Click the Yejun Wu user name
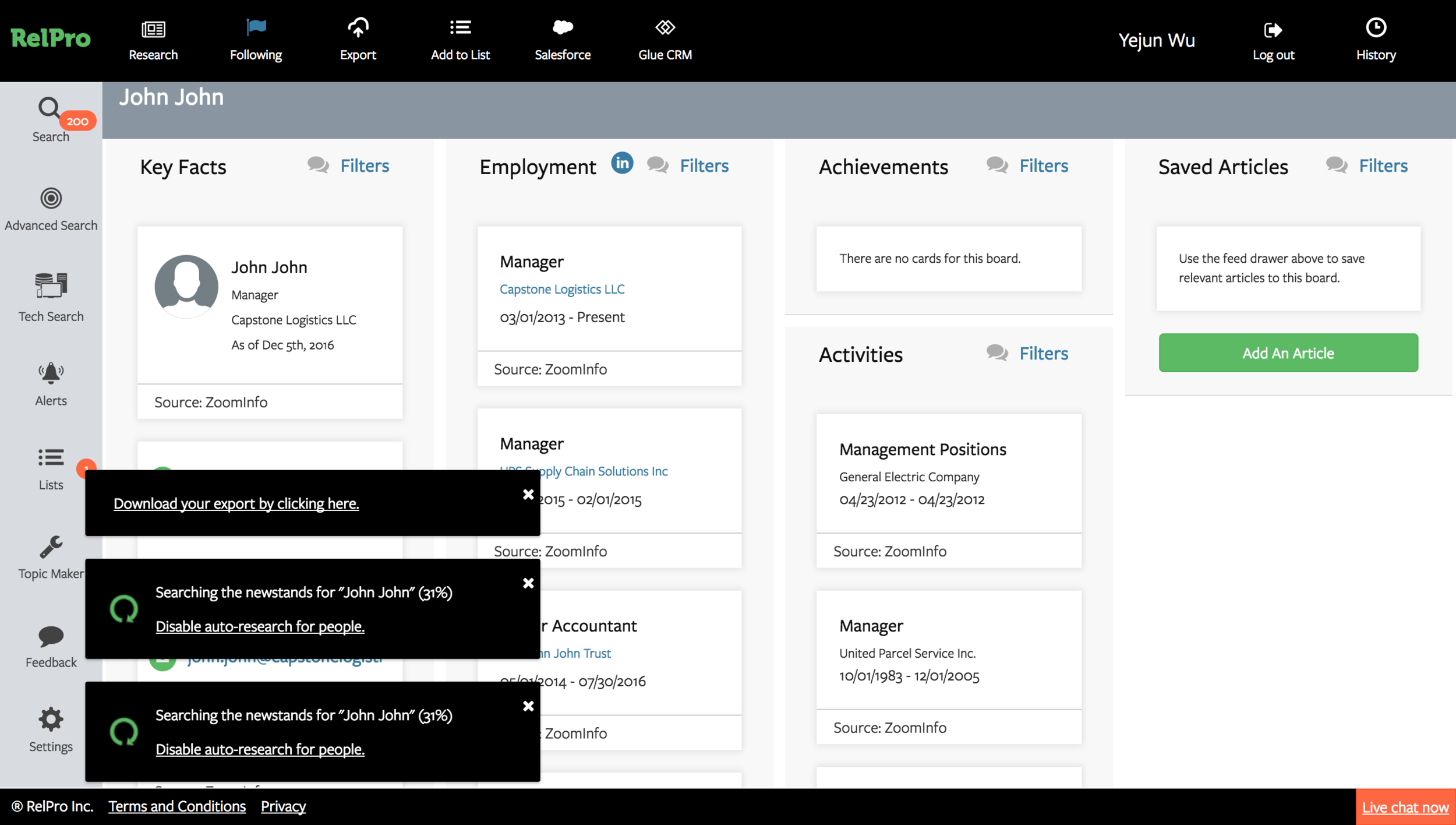 pos(1157,40)
